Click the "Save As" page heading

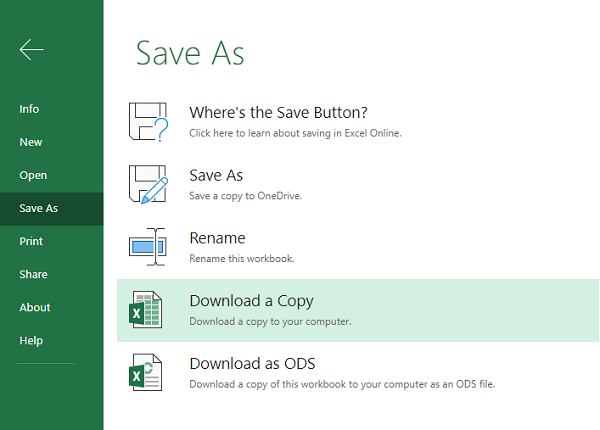point(190,52)
